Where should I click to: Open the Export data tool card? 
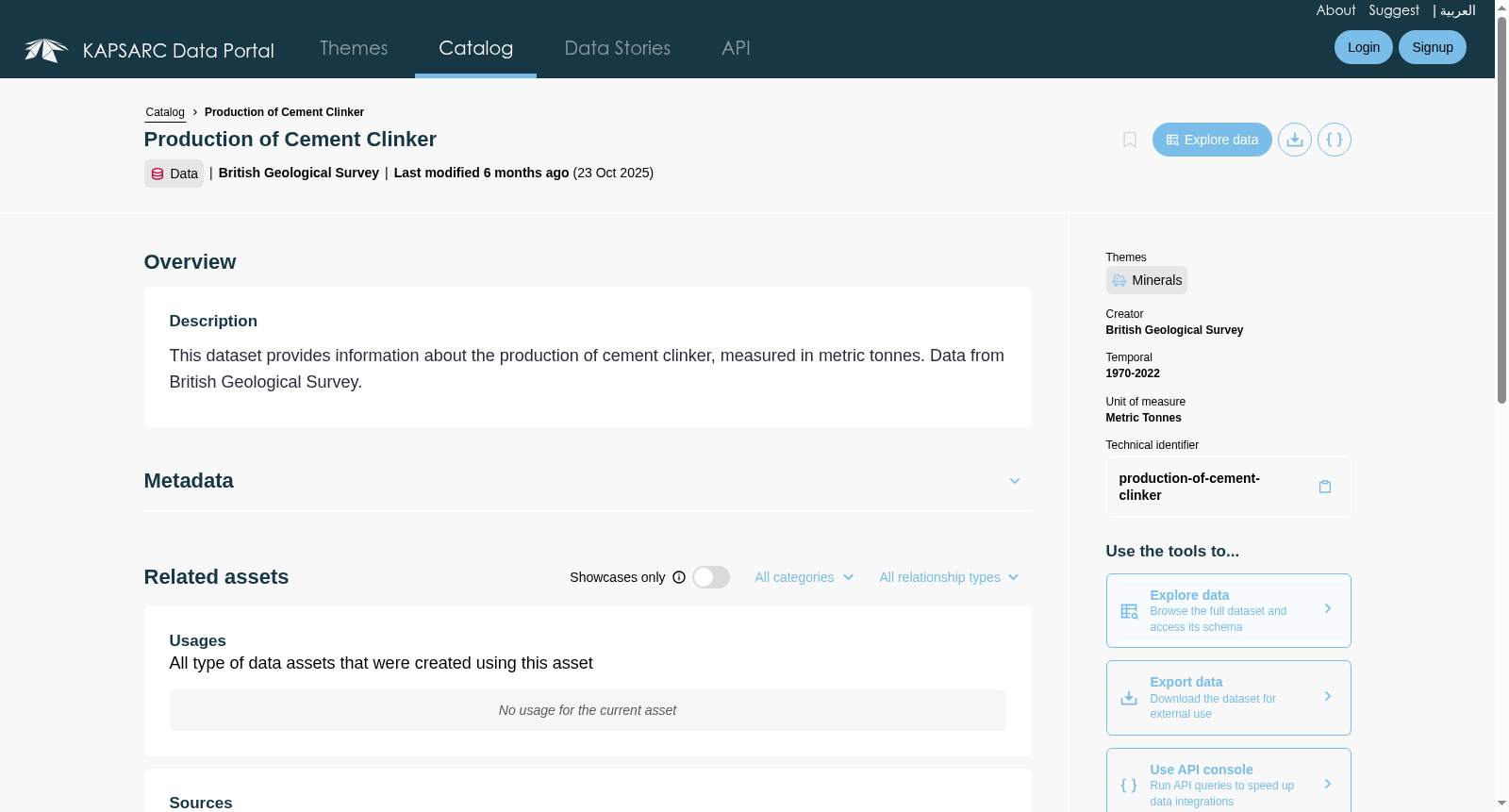[x=1229, y=698]
